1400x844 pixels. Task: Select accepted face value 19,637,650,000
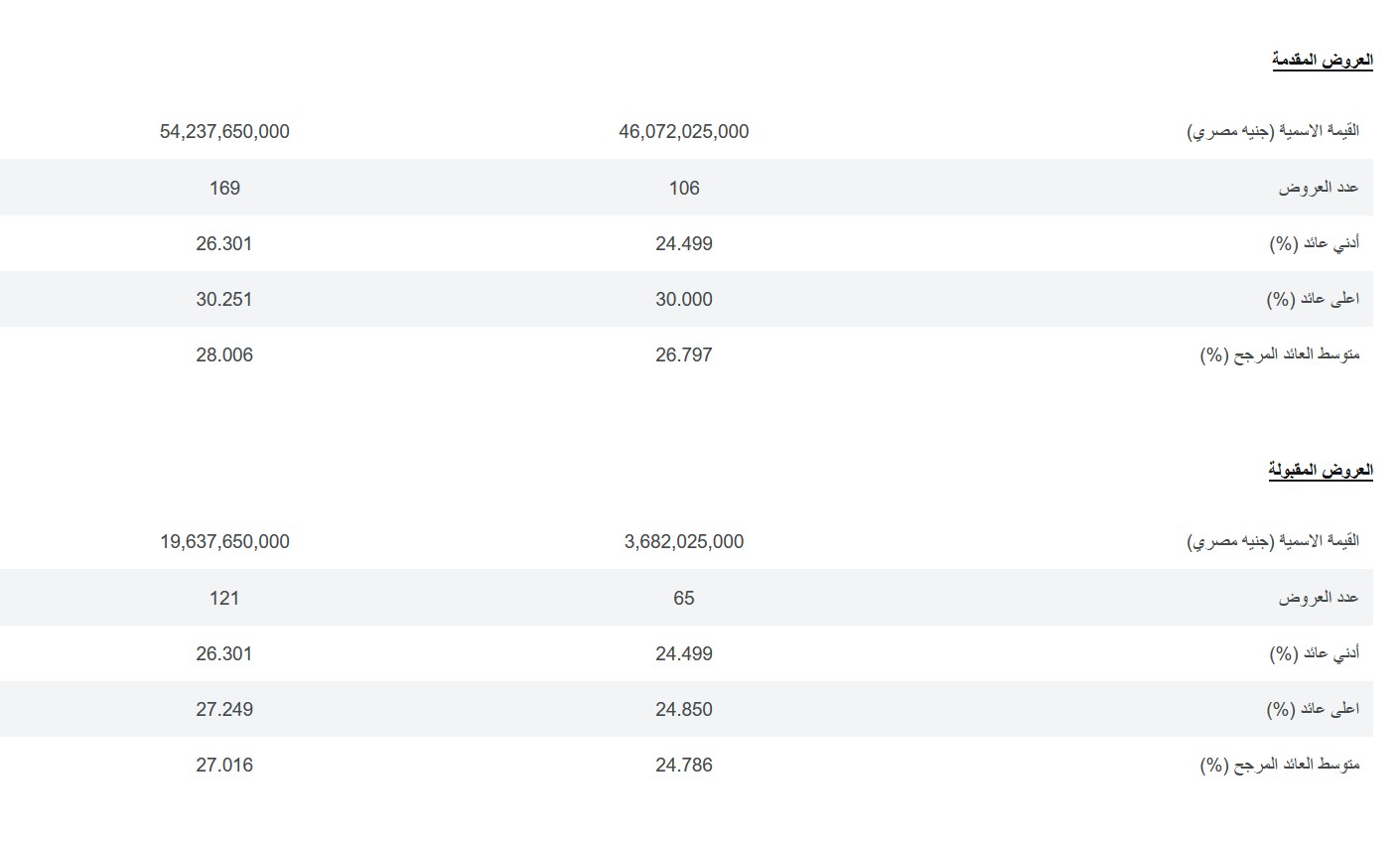coord(224,541)
